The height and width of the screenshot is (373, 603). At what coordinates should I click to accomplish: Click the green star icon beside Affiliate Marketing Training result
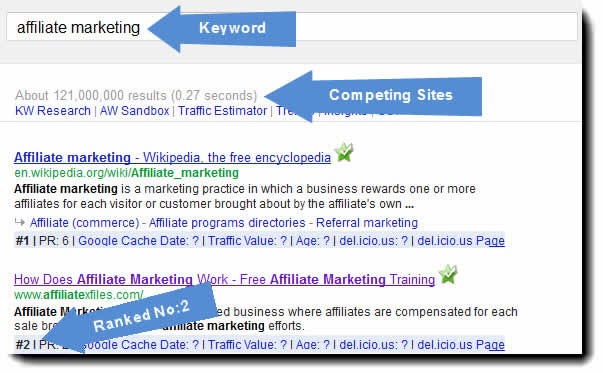pos(448,274)
